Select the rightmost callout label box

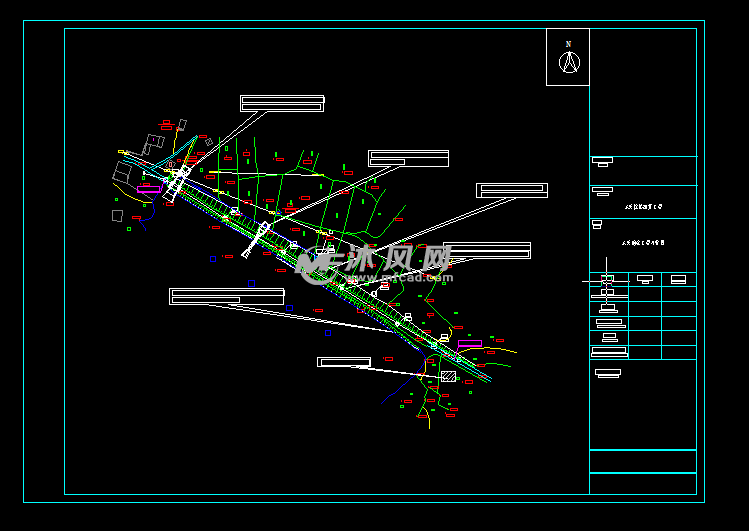[511, 190]
